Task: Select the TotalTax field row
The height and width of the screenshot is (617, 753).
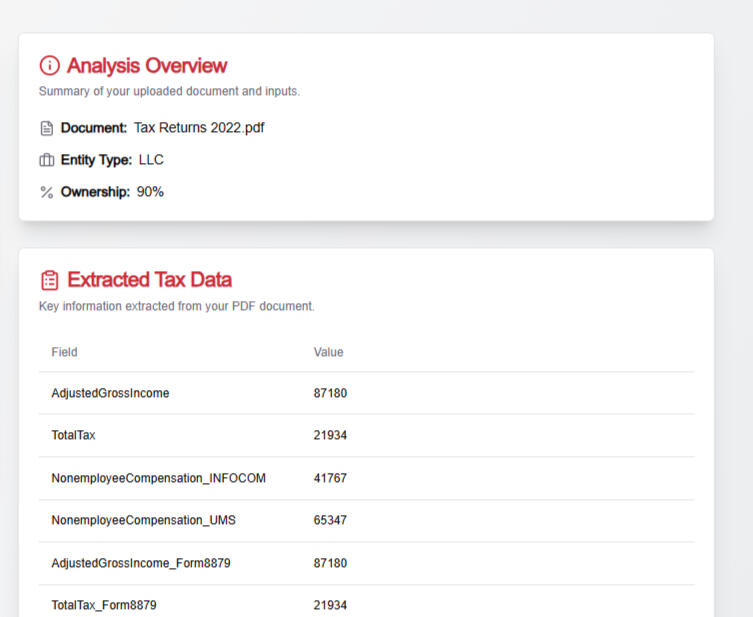Action: (x=73, y=436)
